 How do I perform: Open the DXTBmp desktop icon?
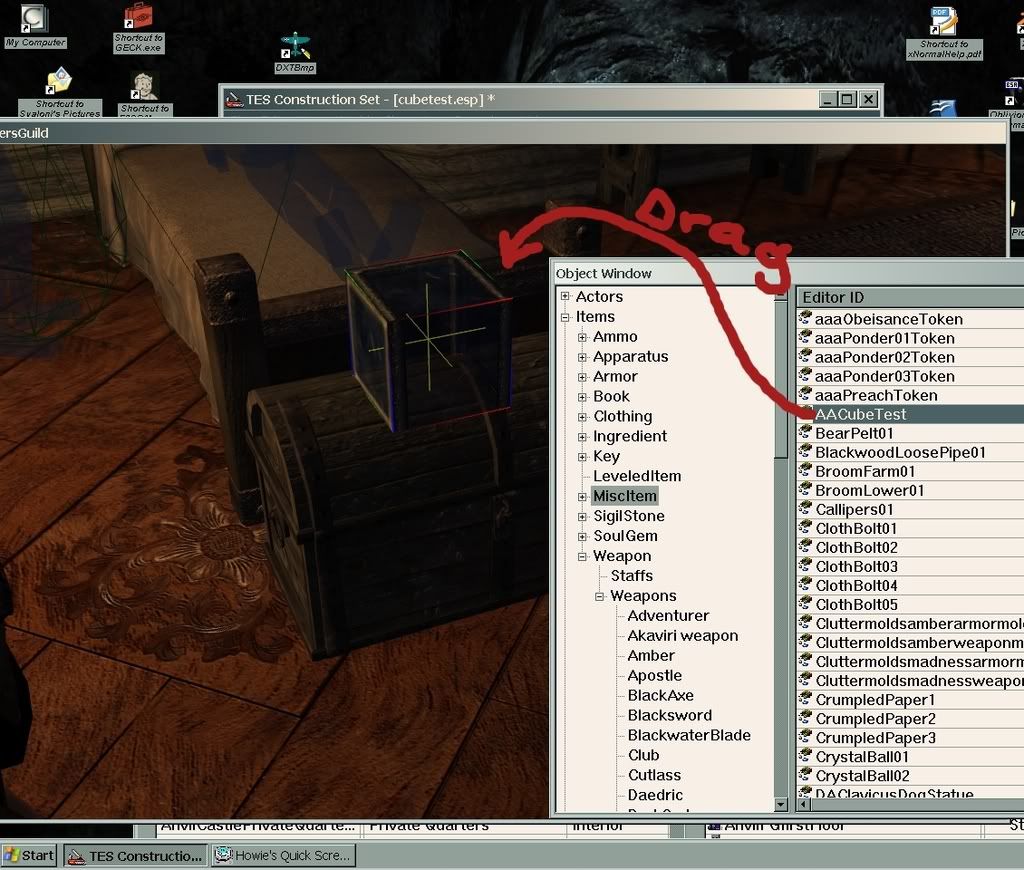[295, 52]
